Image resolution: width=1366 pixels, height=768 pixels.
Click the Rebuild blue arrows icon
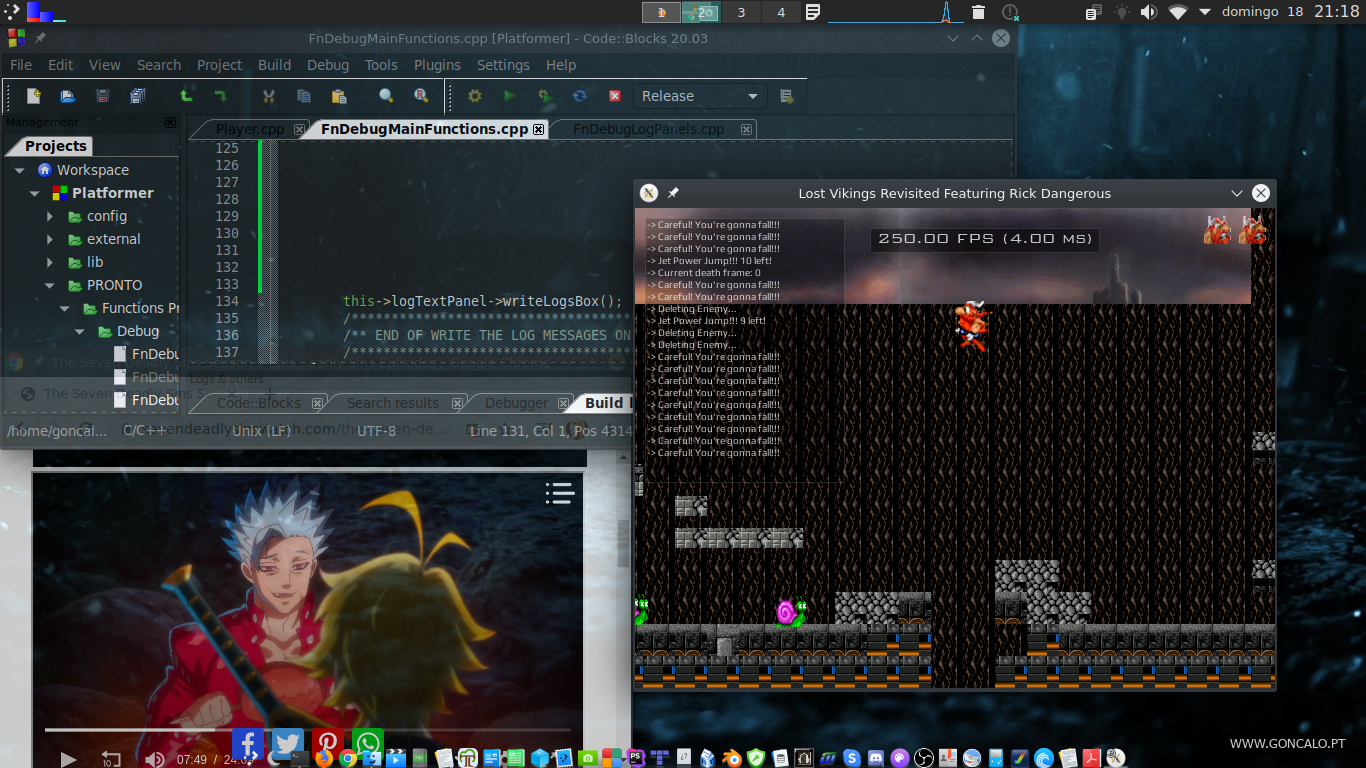579,96
